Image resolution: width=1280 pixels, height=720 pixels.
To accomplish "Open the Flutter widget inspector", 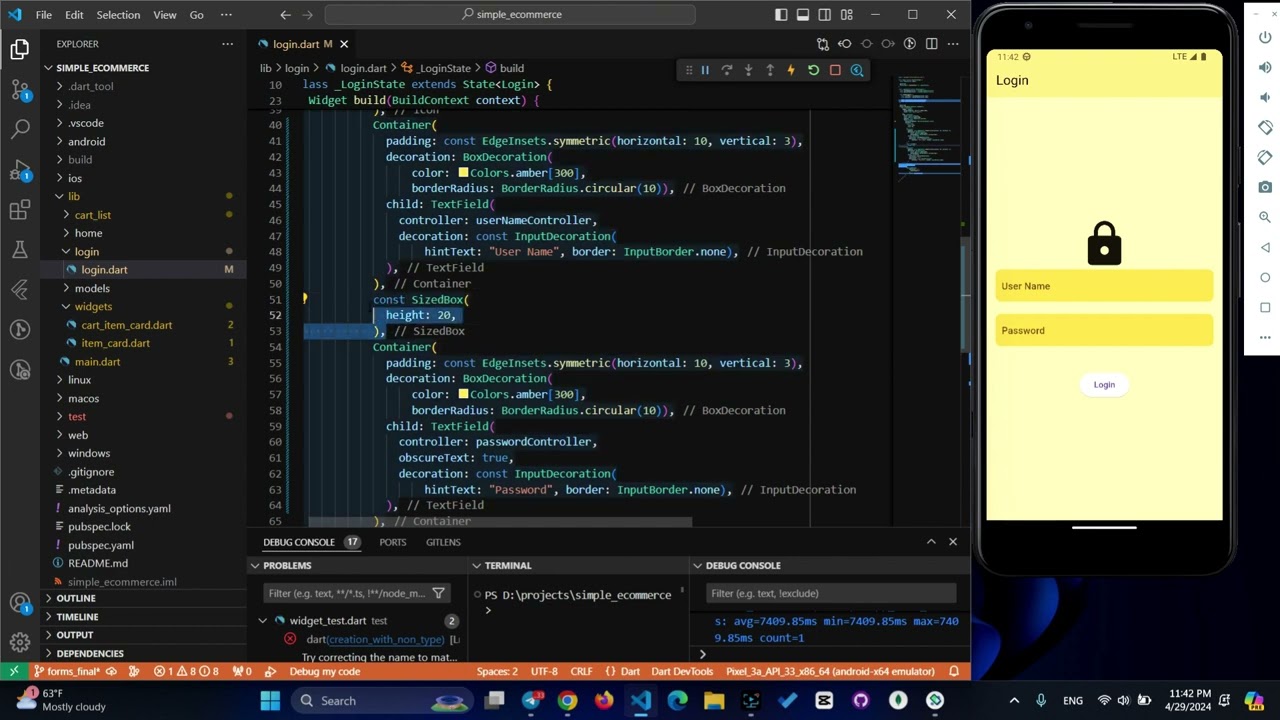I will [x=857, y=70].
